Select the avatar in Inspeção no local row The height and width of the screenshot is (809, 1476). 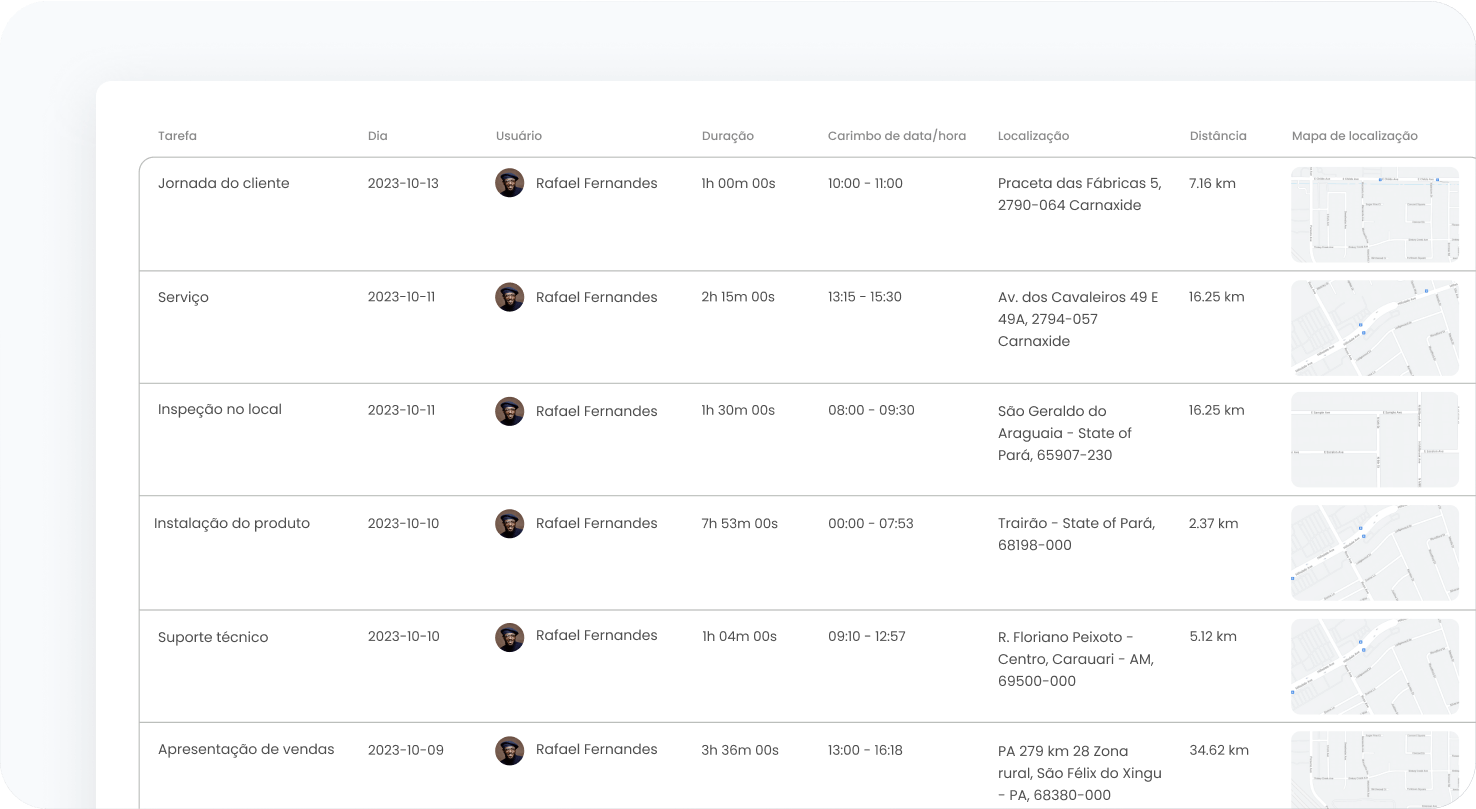tap(509, 411)
